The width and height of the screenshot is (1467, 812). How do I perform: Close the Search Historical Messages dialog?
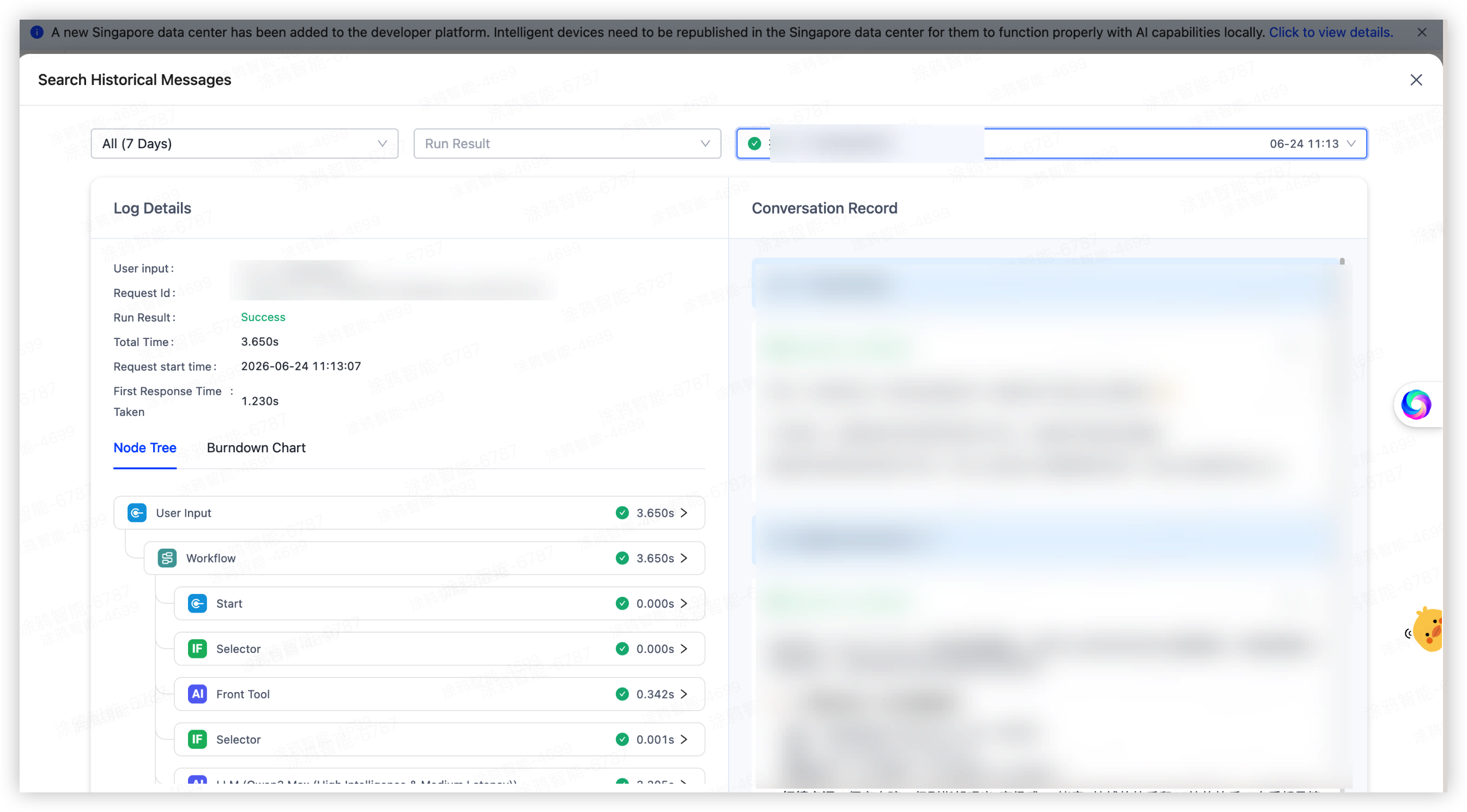point(1416,80)
